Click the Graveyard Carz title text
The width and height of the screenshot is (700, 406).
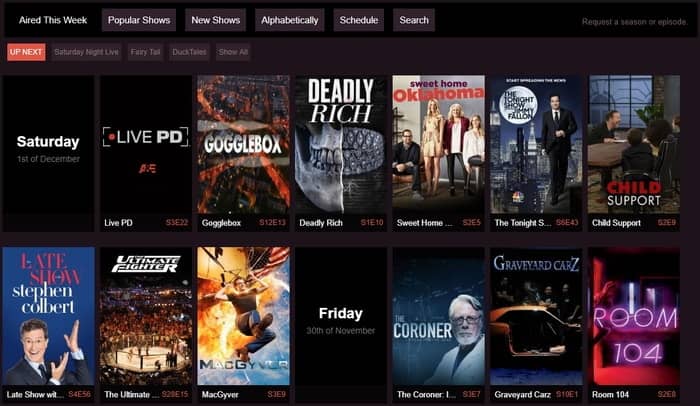click(522, 394)
